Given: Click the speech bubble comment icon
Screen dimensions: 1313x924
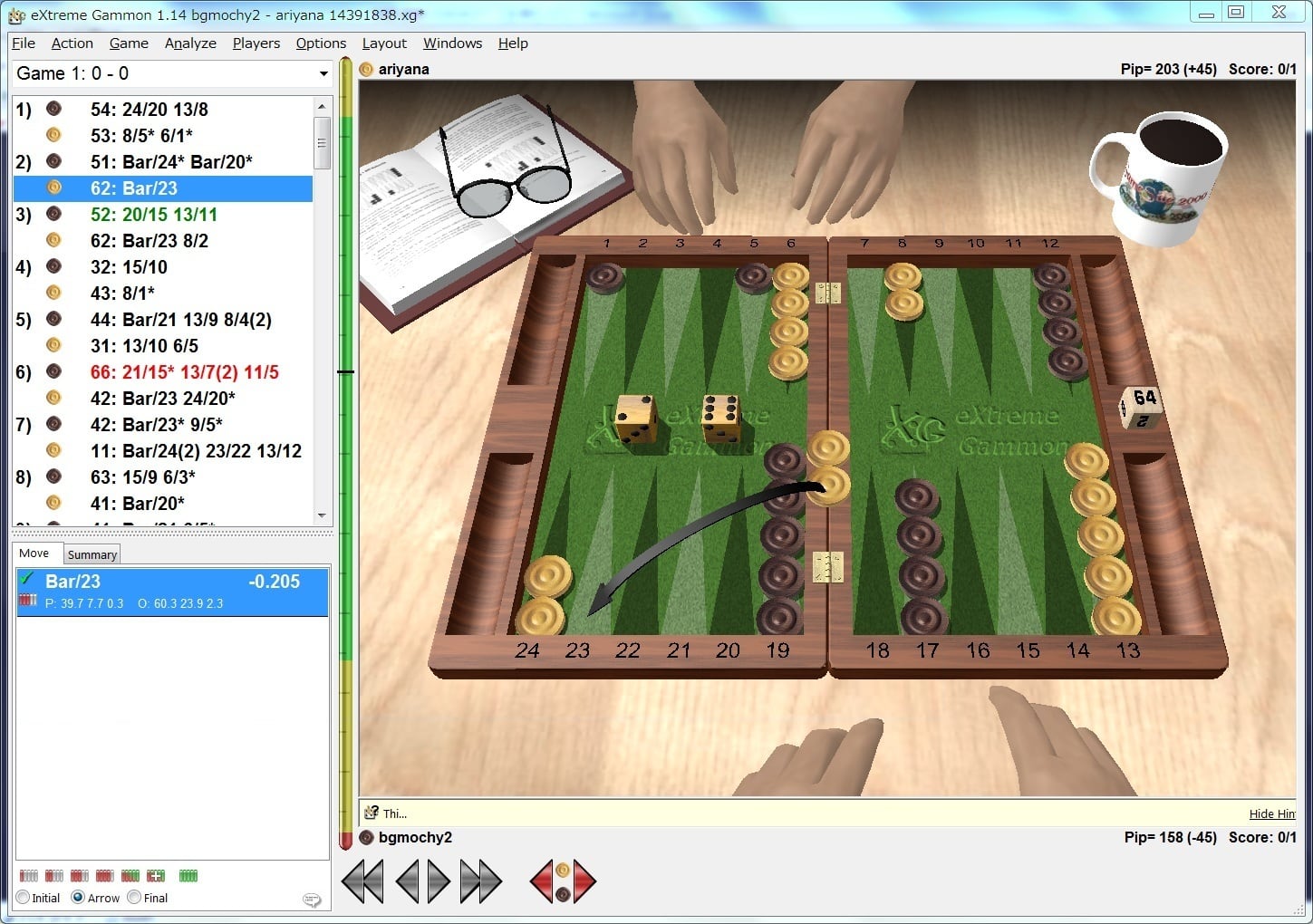Looking at the screenshot, I should coord(312,900).
